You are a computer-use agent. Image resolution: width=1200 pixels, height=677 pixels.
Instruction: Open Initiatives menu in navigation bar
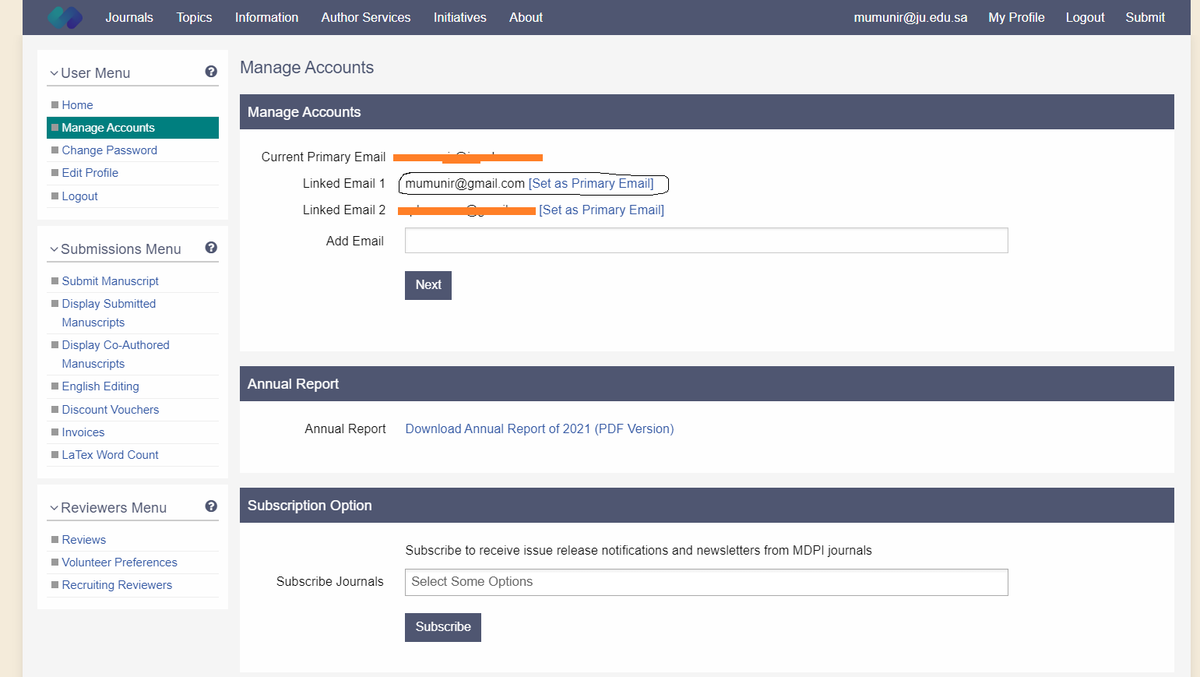tap(460, 17)
